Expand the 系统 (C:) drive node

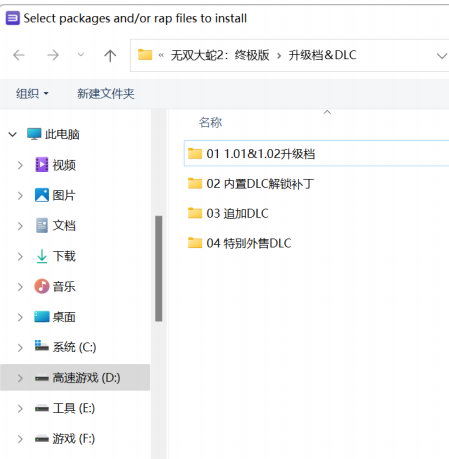[x=20, y=348]
